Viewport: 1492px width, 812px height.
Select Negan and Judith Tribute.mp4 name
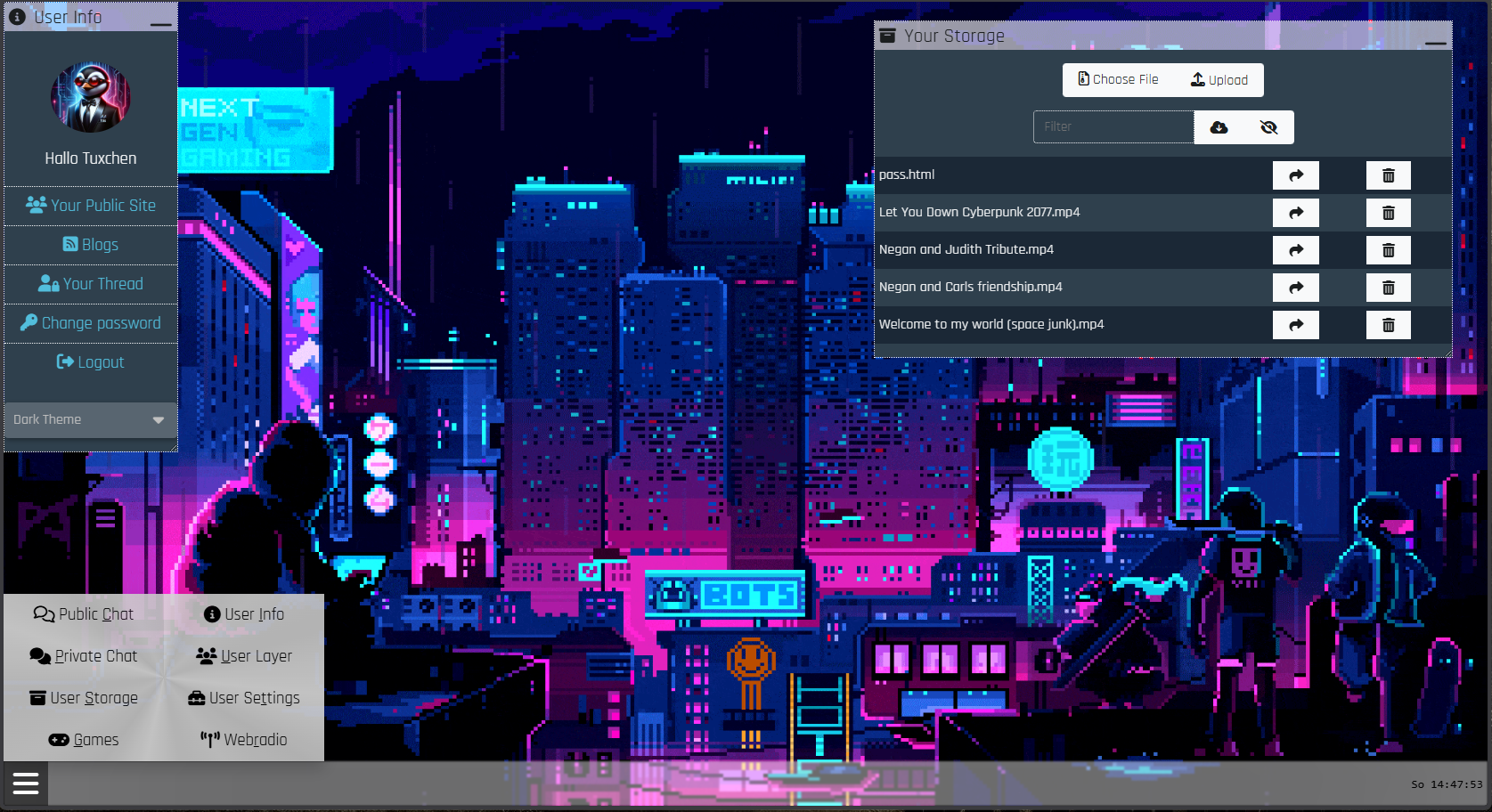click(x=966, y=249)
